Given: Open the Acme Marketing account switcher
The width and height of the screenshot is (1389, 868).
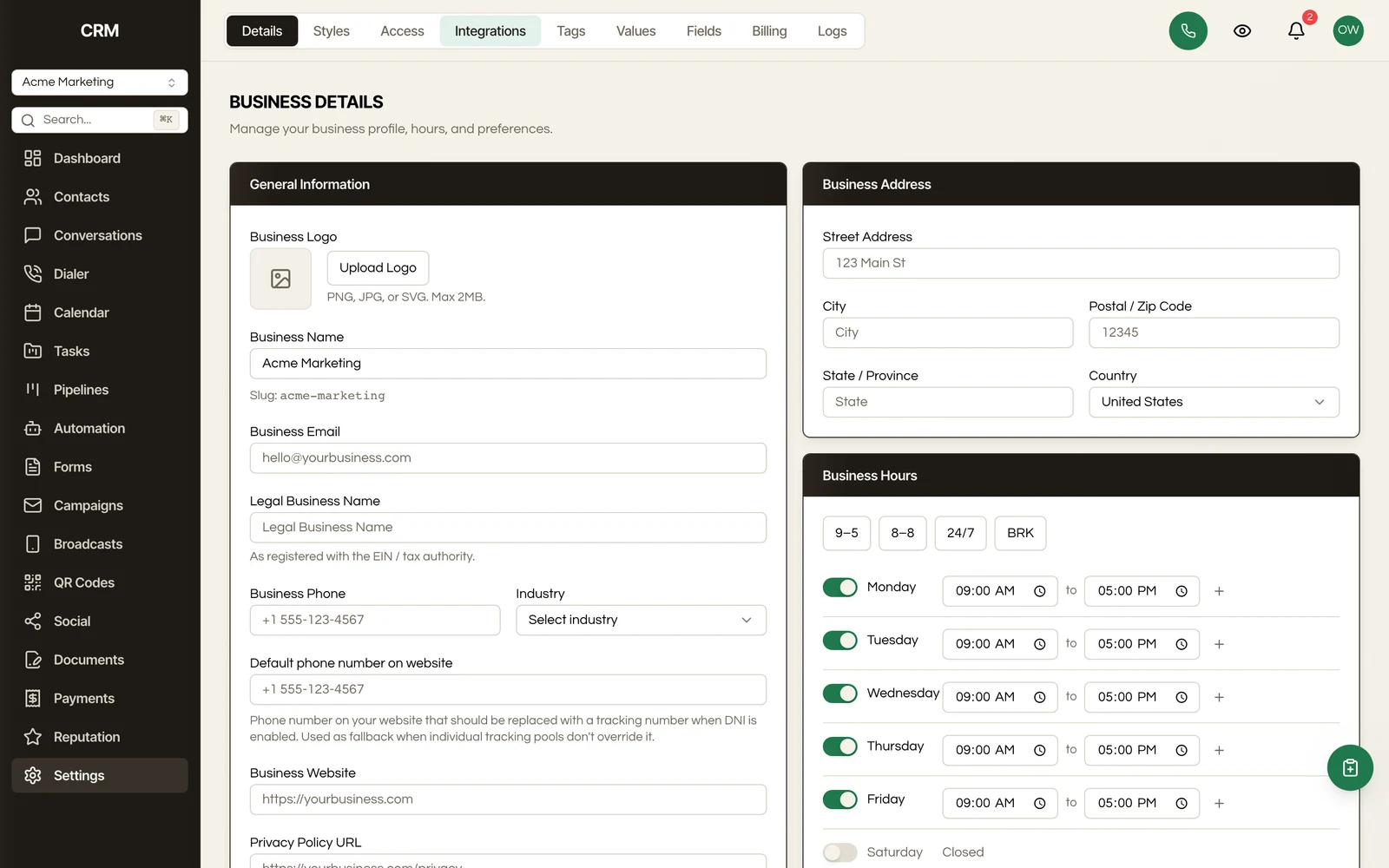Looking at the screenshot, I should [x=99, y=82].
